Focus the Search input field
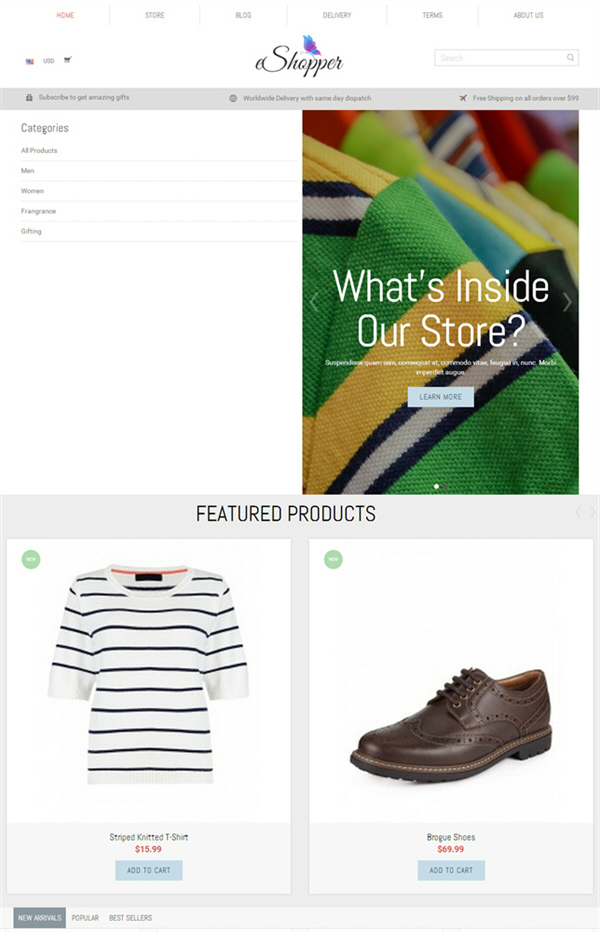600x932 pixels. 506,58
